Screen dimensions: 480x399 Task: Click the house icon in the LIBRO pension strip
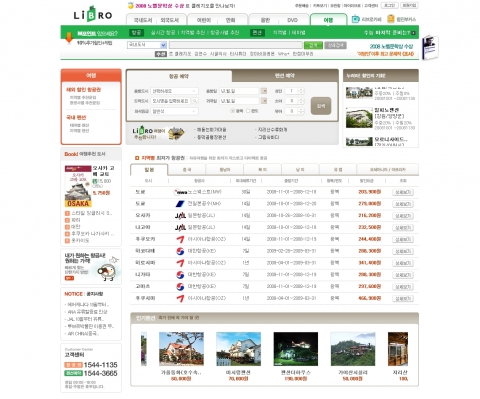(176, 133)
